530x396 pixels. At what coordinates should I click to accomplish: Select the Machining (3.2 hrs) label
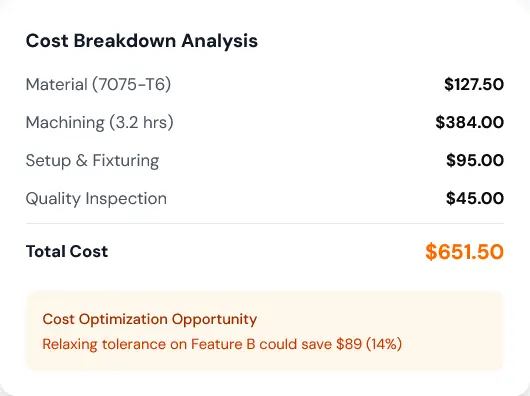(x=99, y=122)
